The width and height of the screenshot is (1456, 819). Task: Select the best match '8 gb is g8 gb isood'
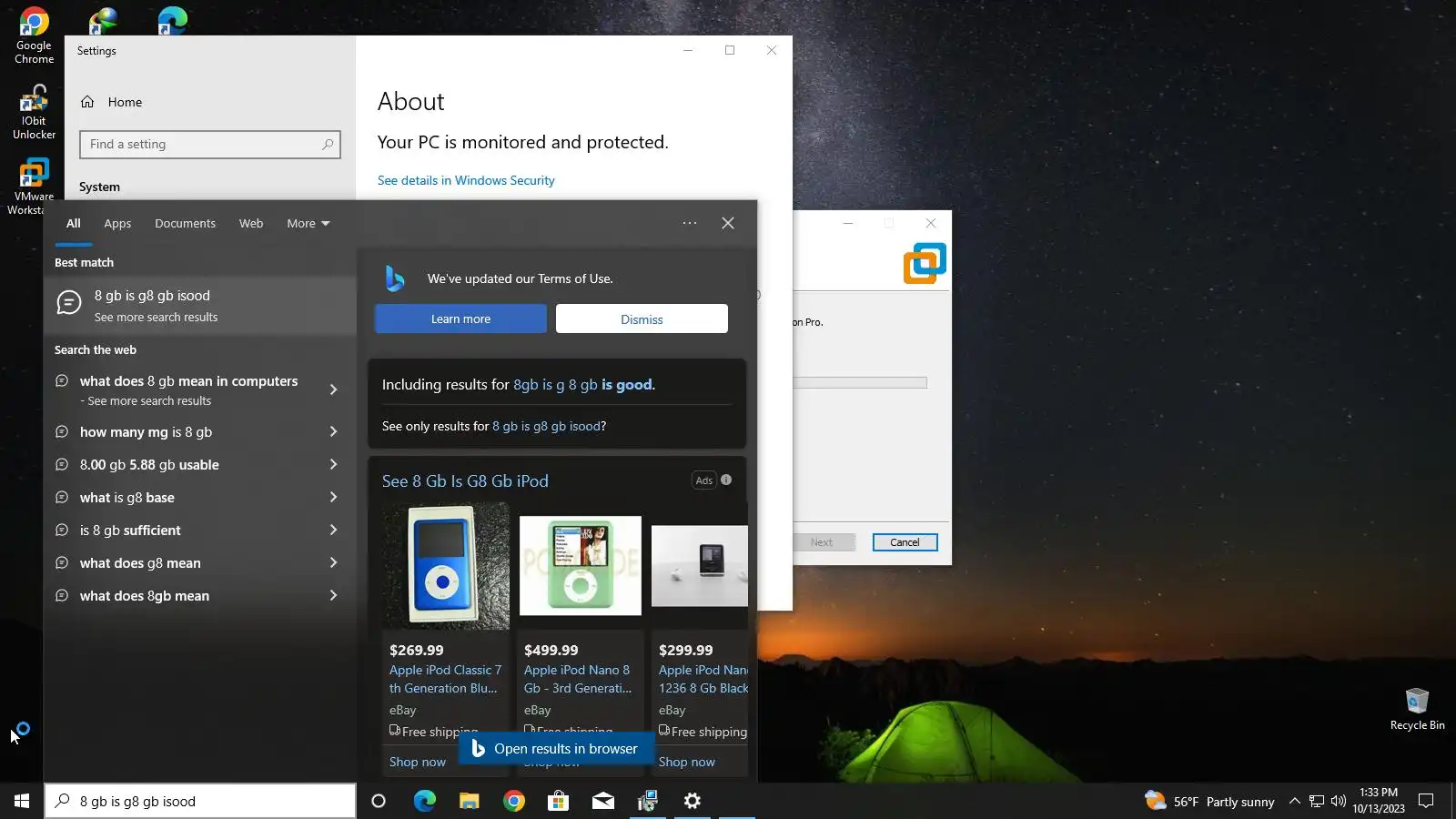(200, 306)
